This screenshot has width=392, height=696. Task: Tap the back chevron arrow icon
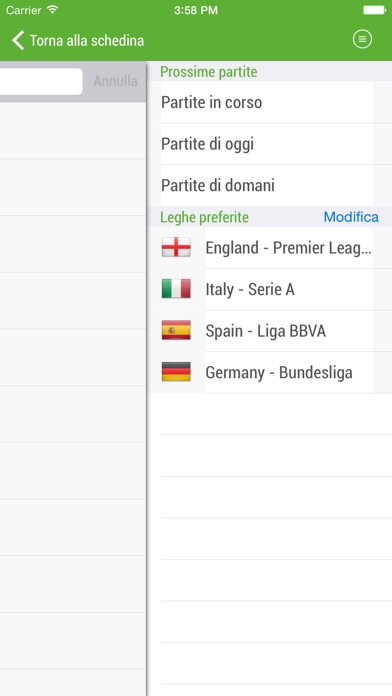[x=18, y=40]
